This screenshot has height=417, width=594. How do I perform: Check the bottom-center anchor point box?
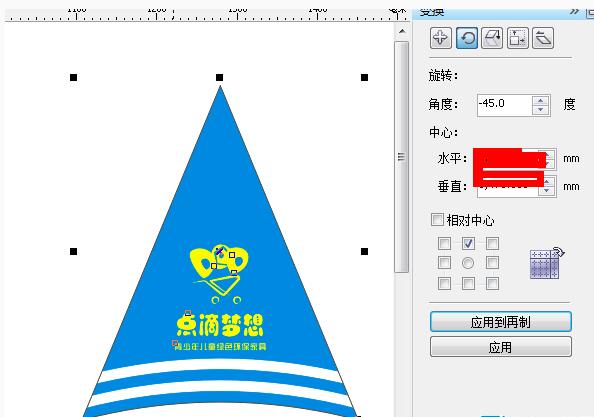[468, 283]
